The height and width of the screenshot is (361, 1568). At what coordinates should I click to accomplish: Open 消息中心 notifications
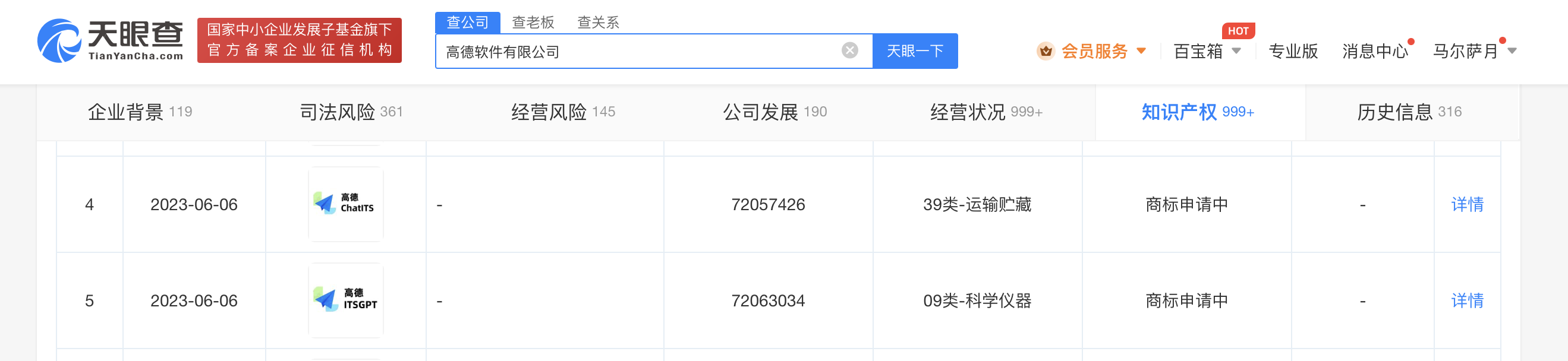pyautogui.click(x=1375, y=51)
